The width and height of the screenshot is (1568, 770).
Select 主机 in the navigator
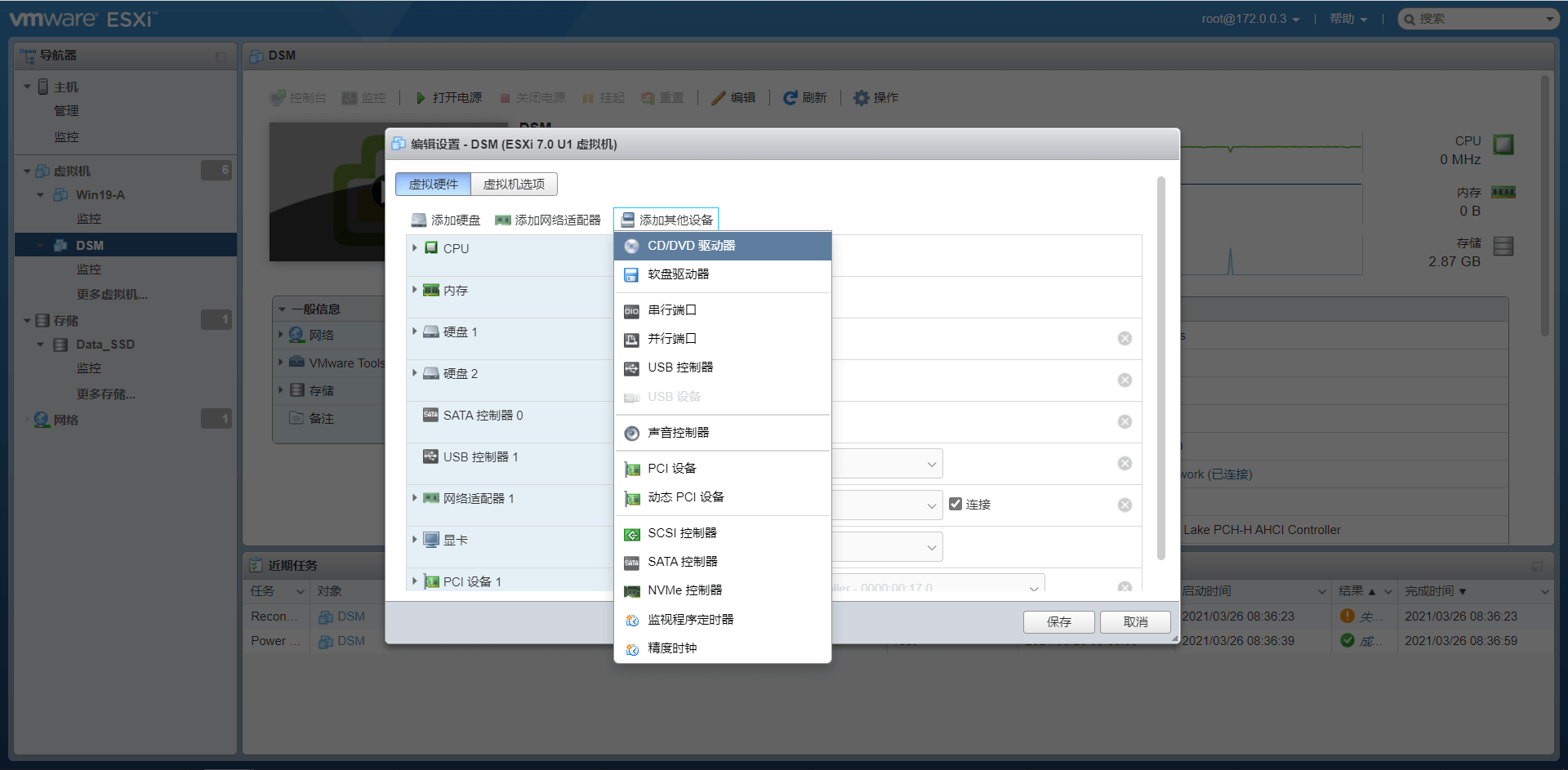coord(66,87)
